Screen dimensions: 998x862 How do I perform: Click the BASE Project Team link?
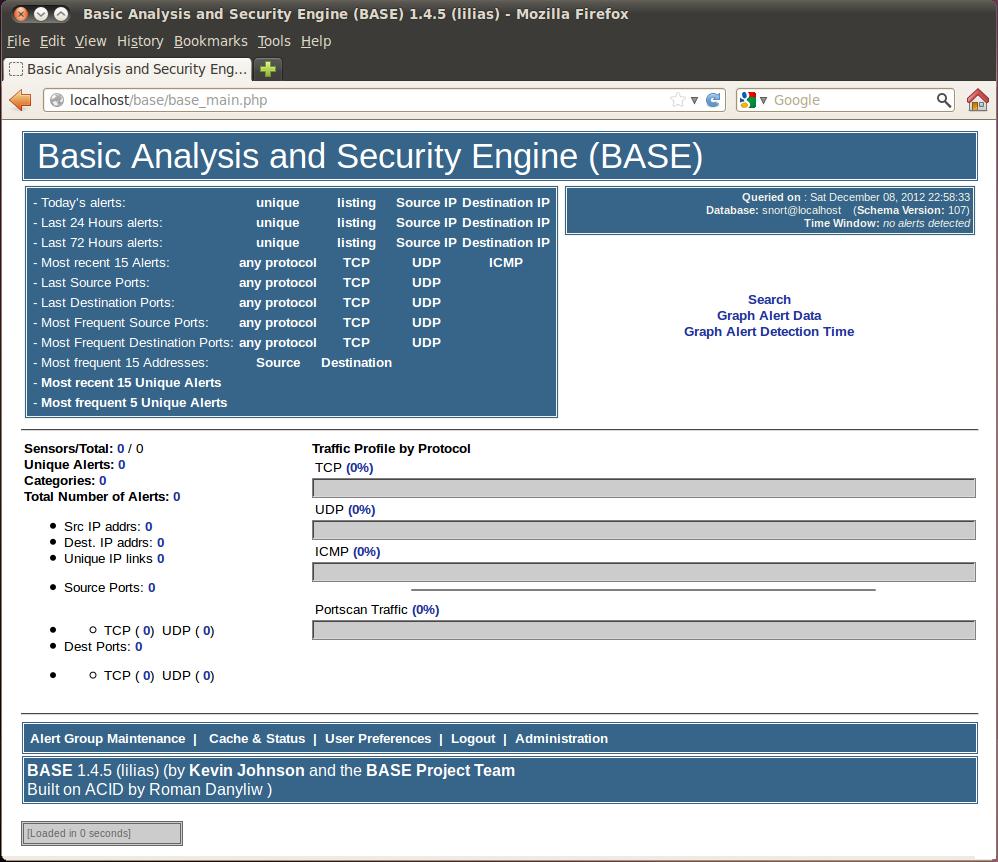(x=440, y=770)
